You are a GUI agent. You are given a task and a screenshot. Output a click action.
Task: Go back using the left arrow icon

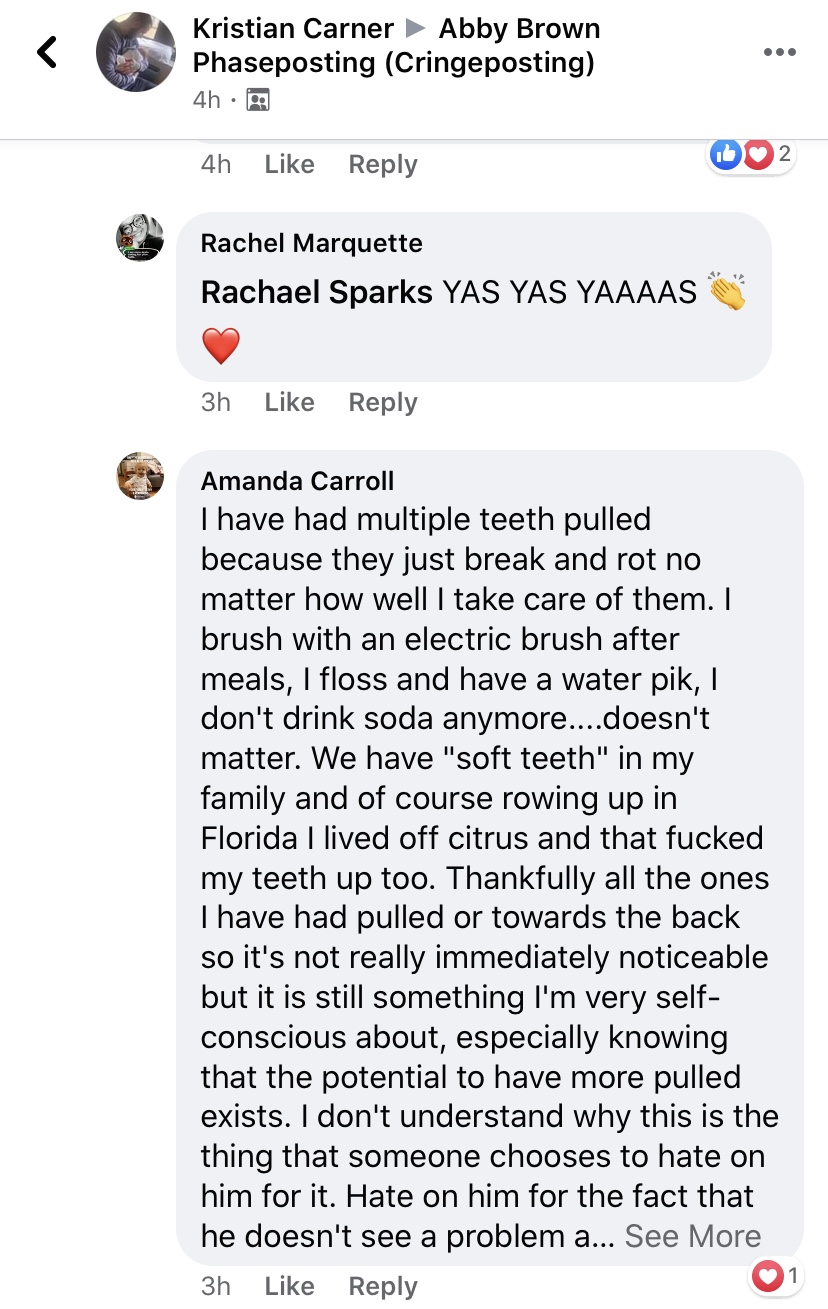(x=47, y=52)
